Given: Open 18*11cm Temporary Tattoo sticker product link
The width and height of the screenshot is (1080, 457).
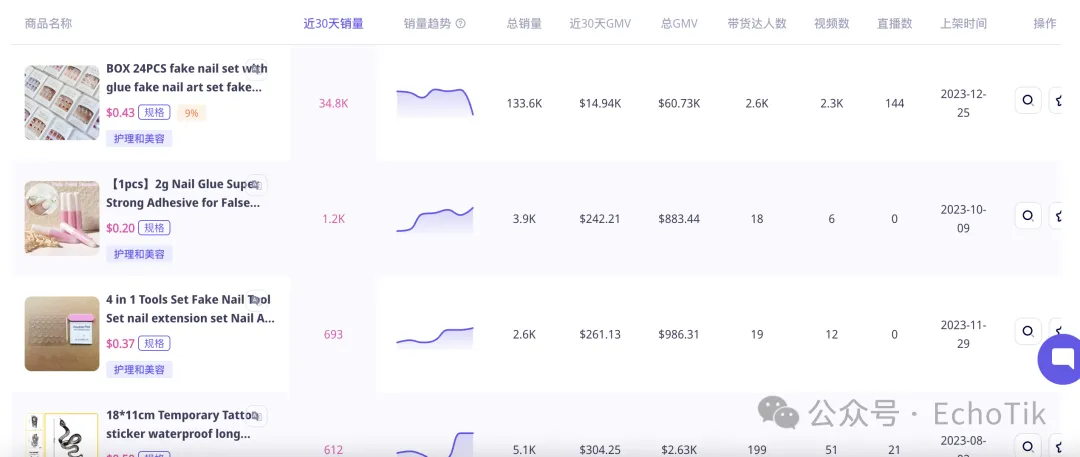Looking at the screenshot, I should pos(178,424).
